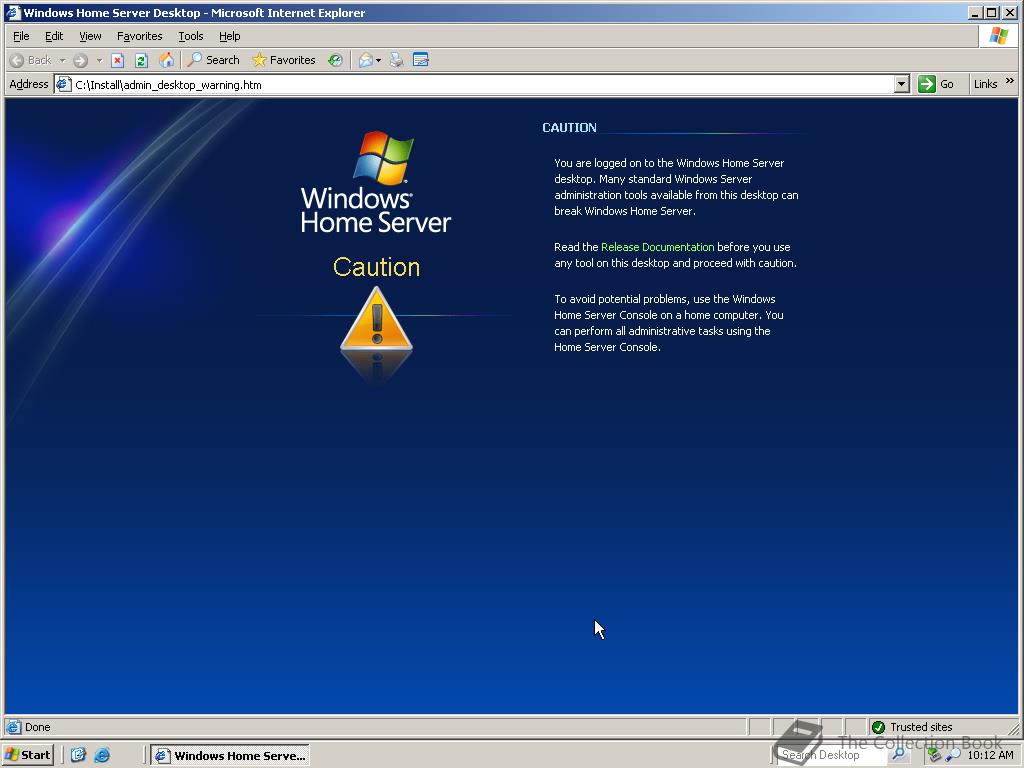Click the yellow Caution warning triangle image
Image resolution: width=1024 pixels, height=768 pixels.
(x=376, y=319)
